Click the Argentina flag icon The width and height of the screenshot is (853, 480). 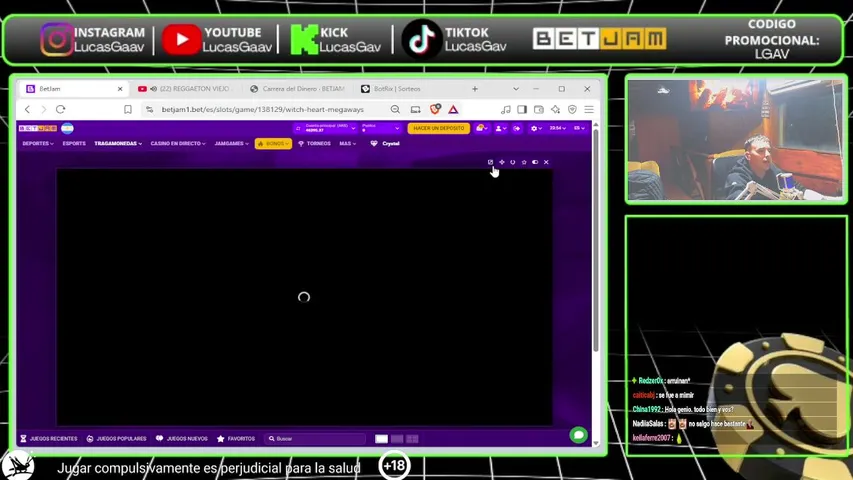pyautogui.click(x=67, y=128)
